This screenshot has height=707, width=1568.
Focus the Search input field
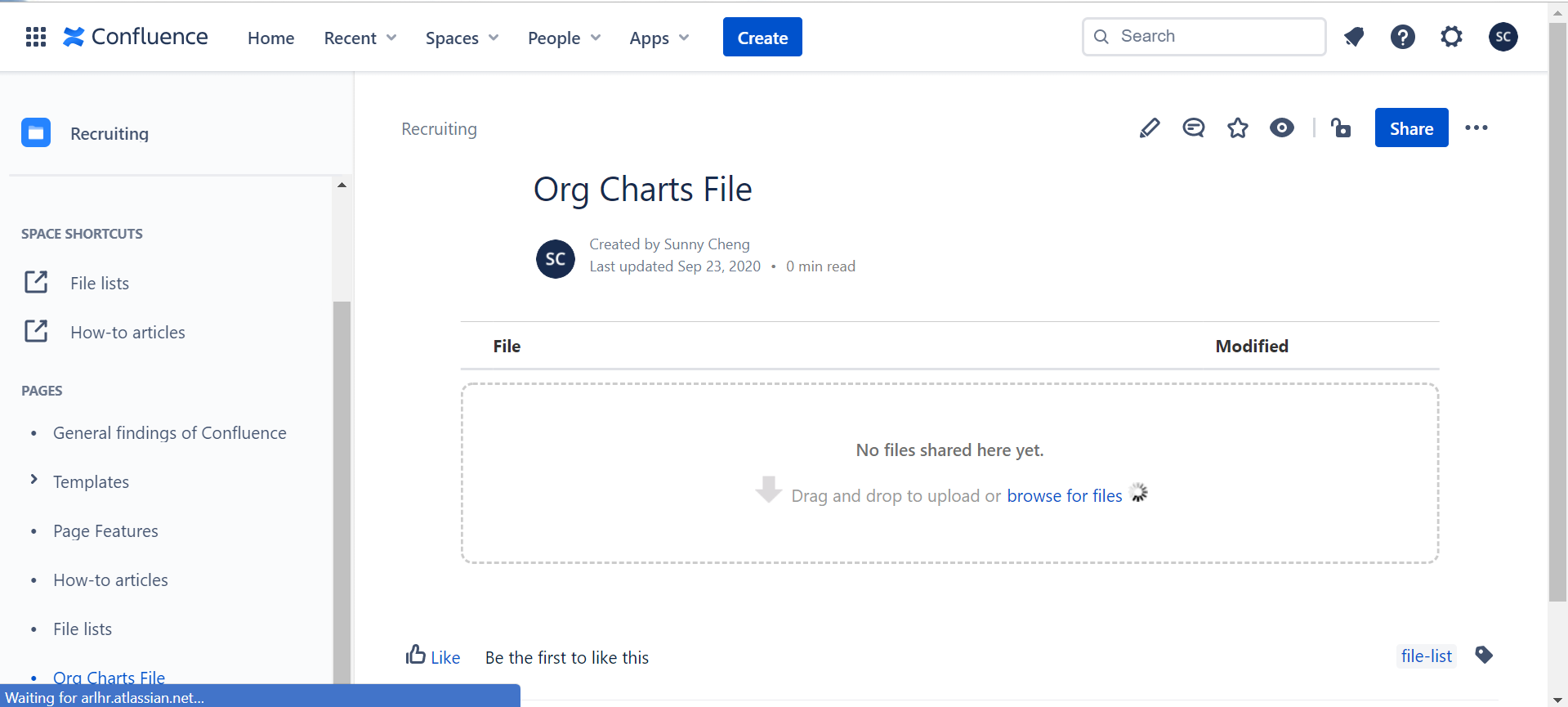pos(1204,37)
